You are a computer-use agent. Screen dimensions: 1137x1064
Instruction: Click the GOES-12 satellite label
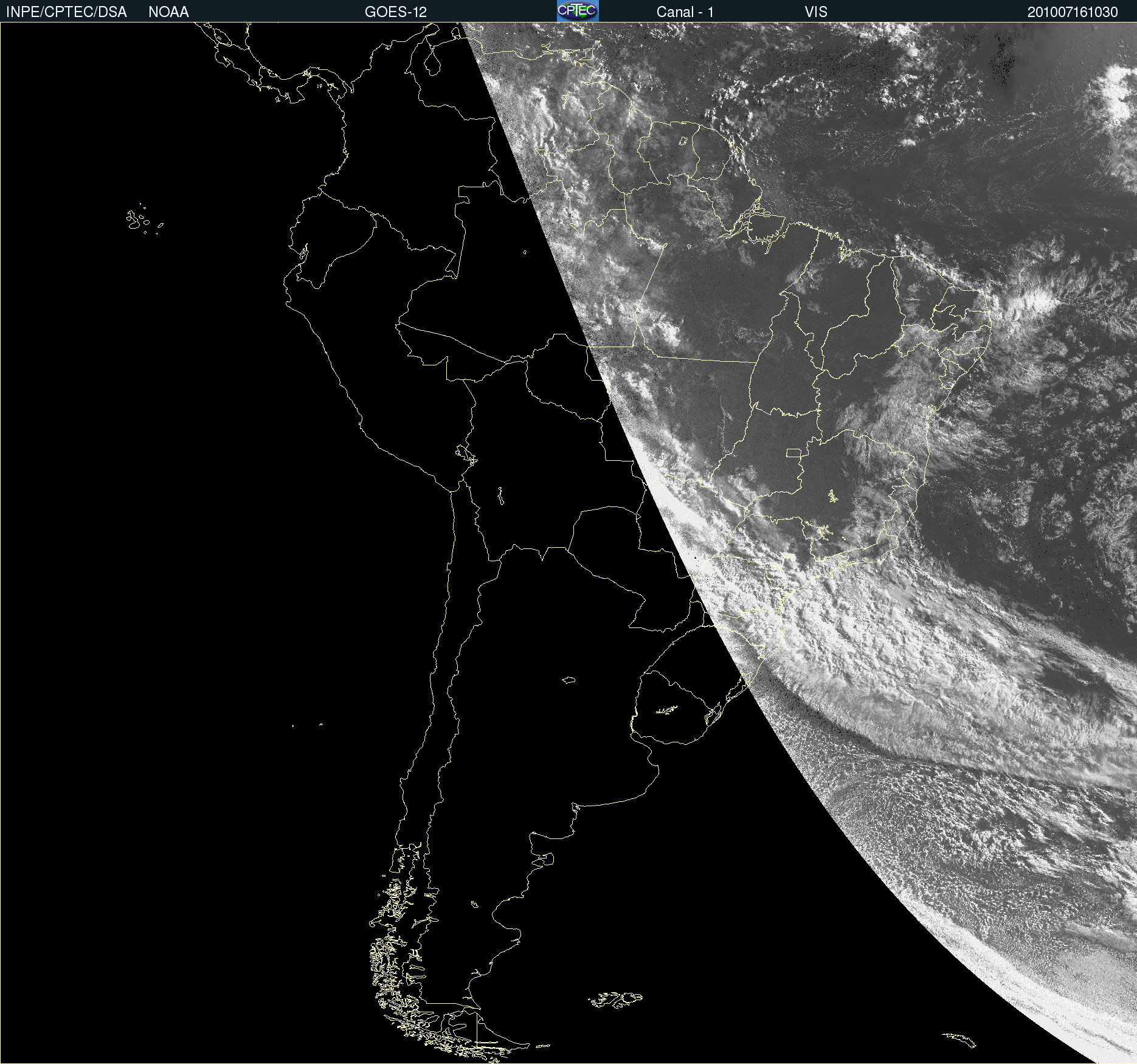coord(396,12)
